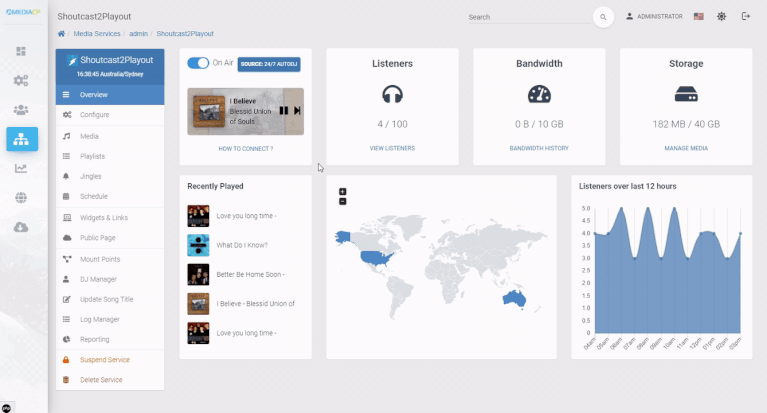Image resolution: width=767 pixels, height=413 pixels.
Task: Toggle the On Air switch
Action: [x=198, y=63]
